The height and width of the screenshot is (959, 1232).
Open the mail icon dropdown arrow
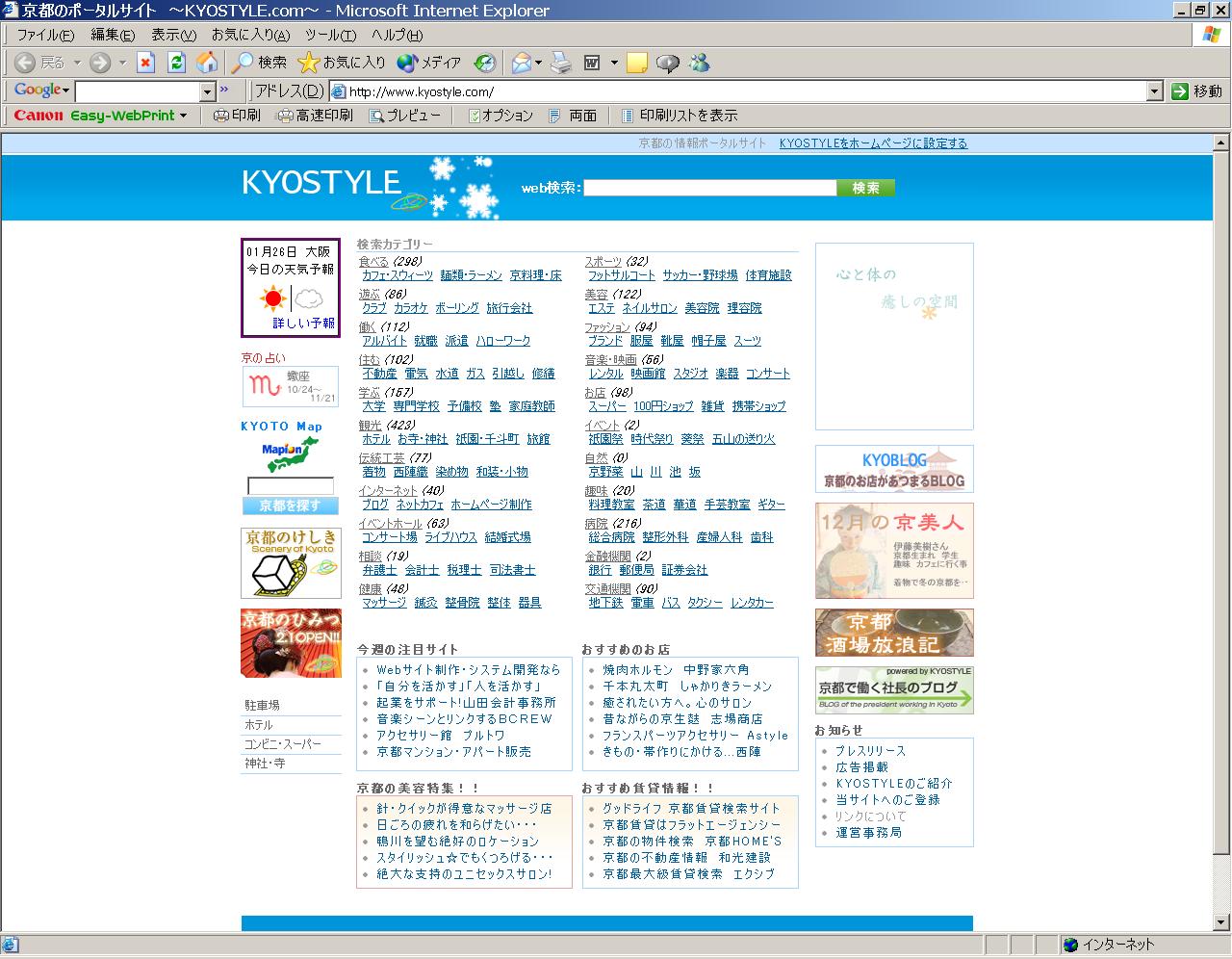539,64
